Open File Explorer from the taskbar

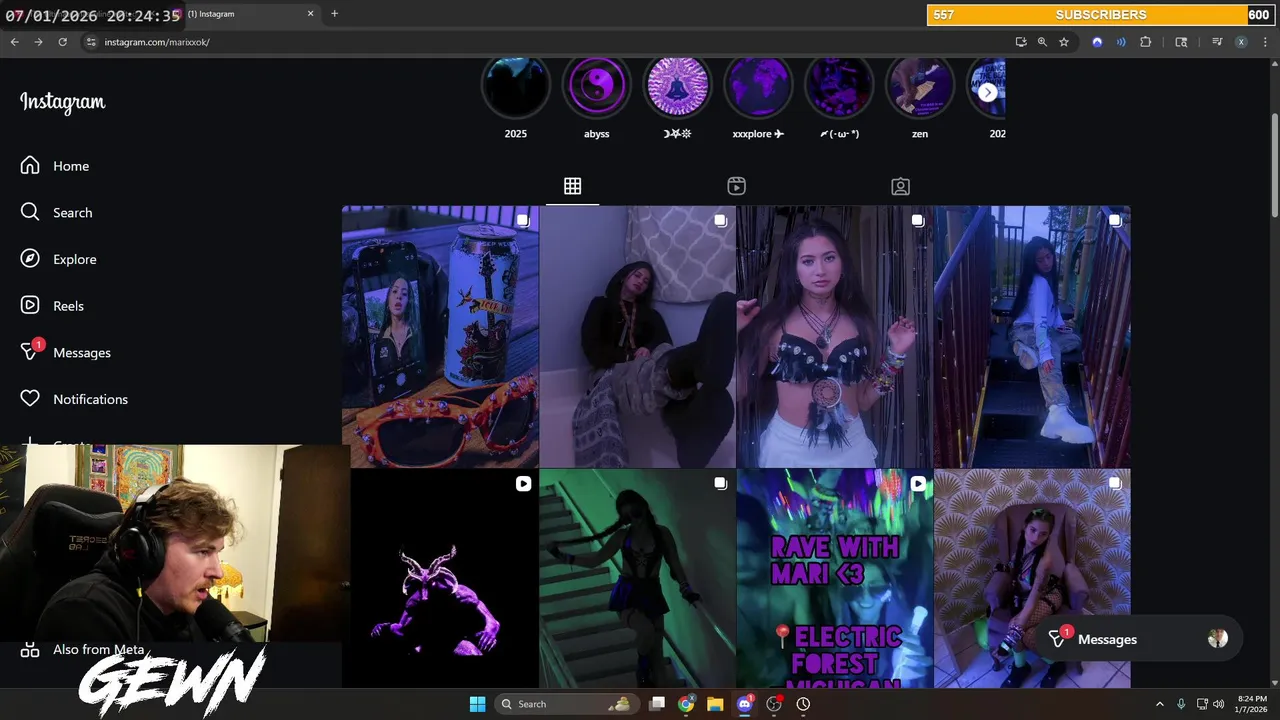coord(715,704)
